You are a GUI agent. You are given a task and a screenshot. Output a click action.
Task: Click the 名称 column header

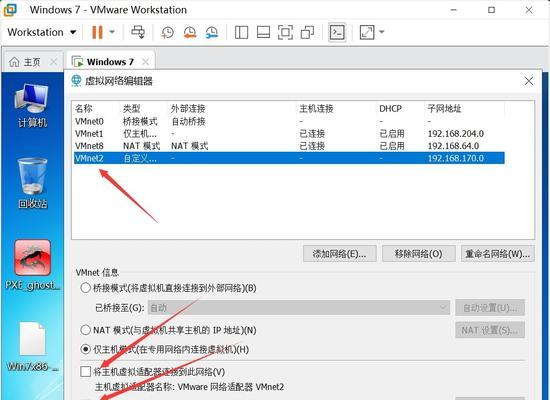[84, 109]
